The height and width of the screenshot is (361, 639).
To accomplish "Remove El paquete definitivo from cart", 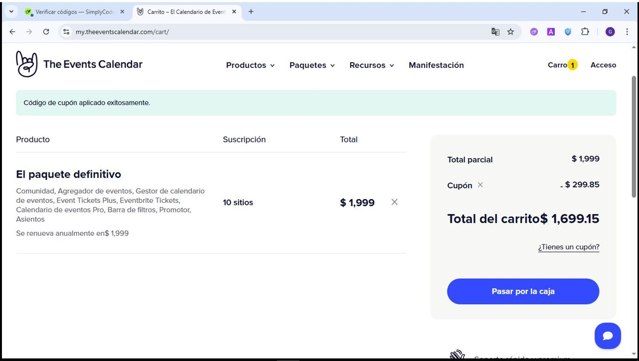I will pos(394,202).
